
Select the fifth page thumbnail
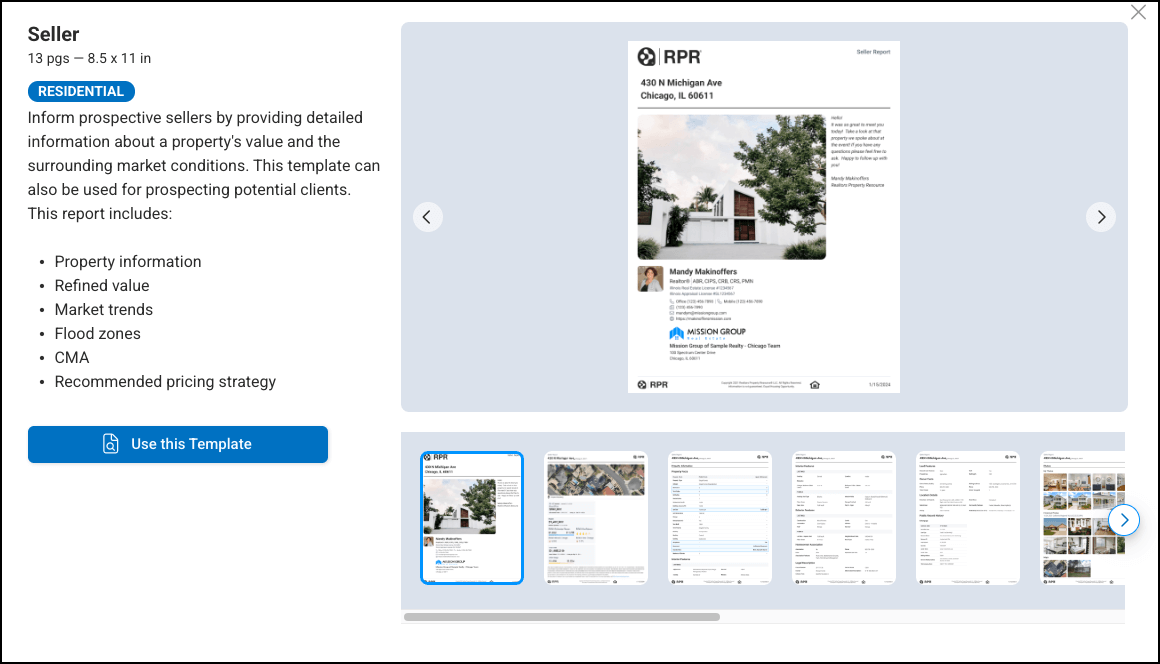pos(968,518)
